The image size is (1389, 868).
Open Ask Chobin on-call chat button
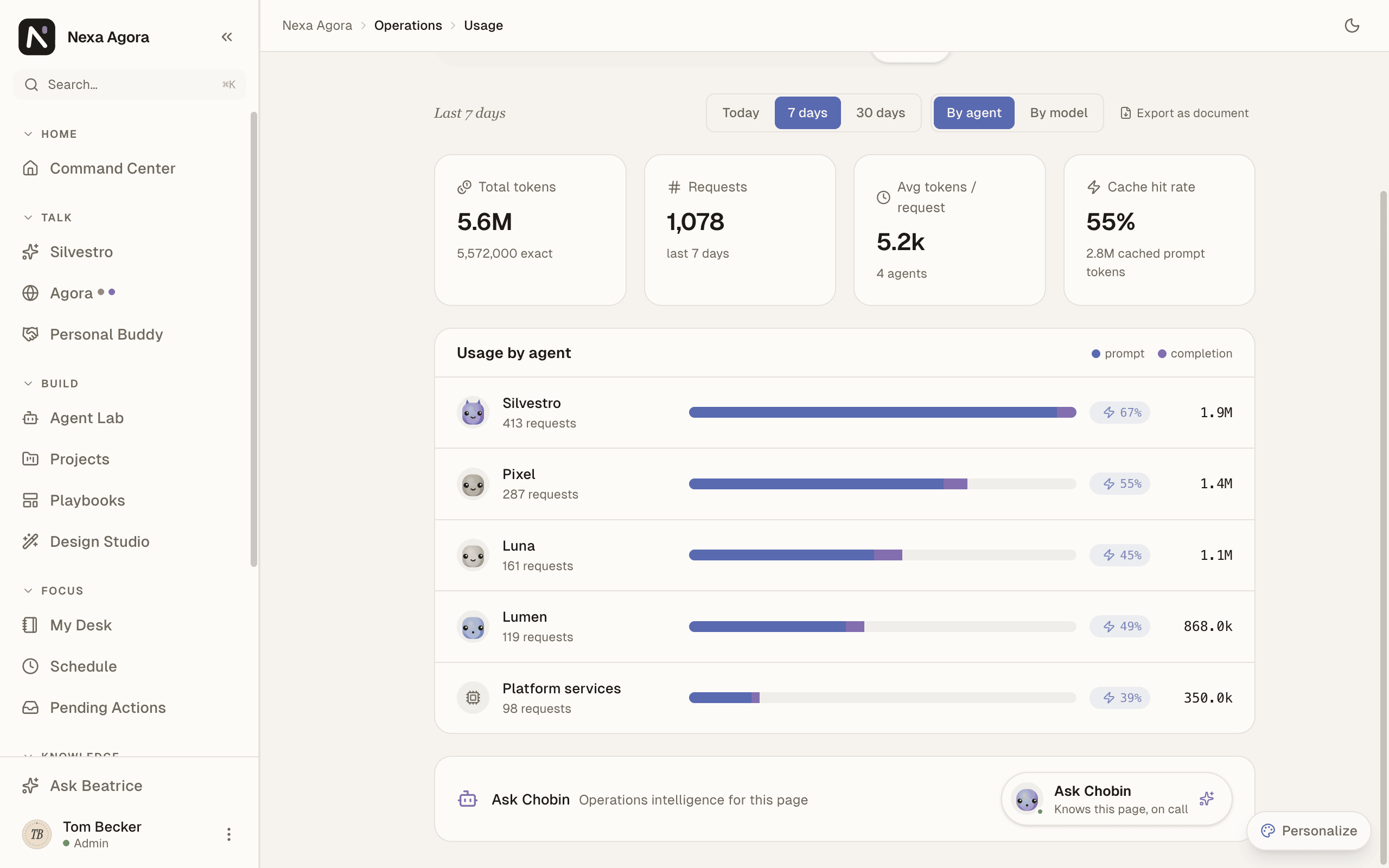(x=1117, y=799)
